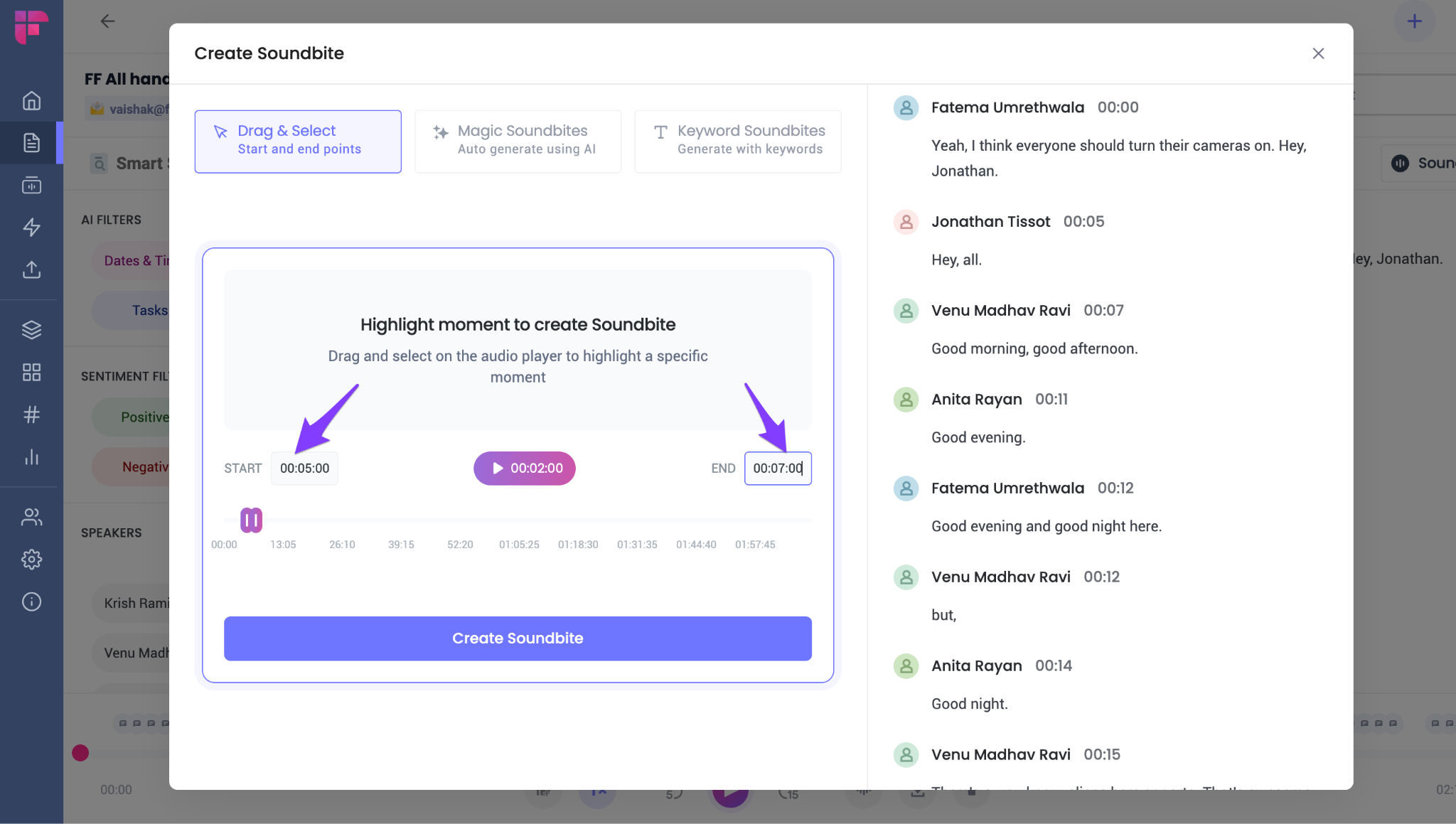Open the hashtag topics sidebar icon
1456x824 pixels.
point(31,414)
